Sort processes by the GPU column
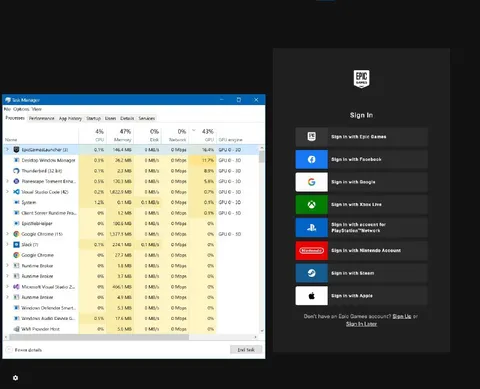This screenshot has height=389, width=480. 202,135
